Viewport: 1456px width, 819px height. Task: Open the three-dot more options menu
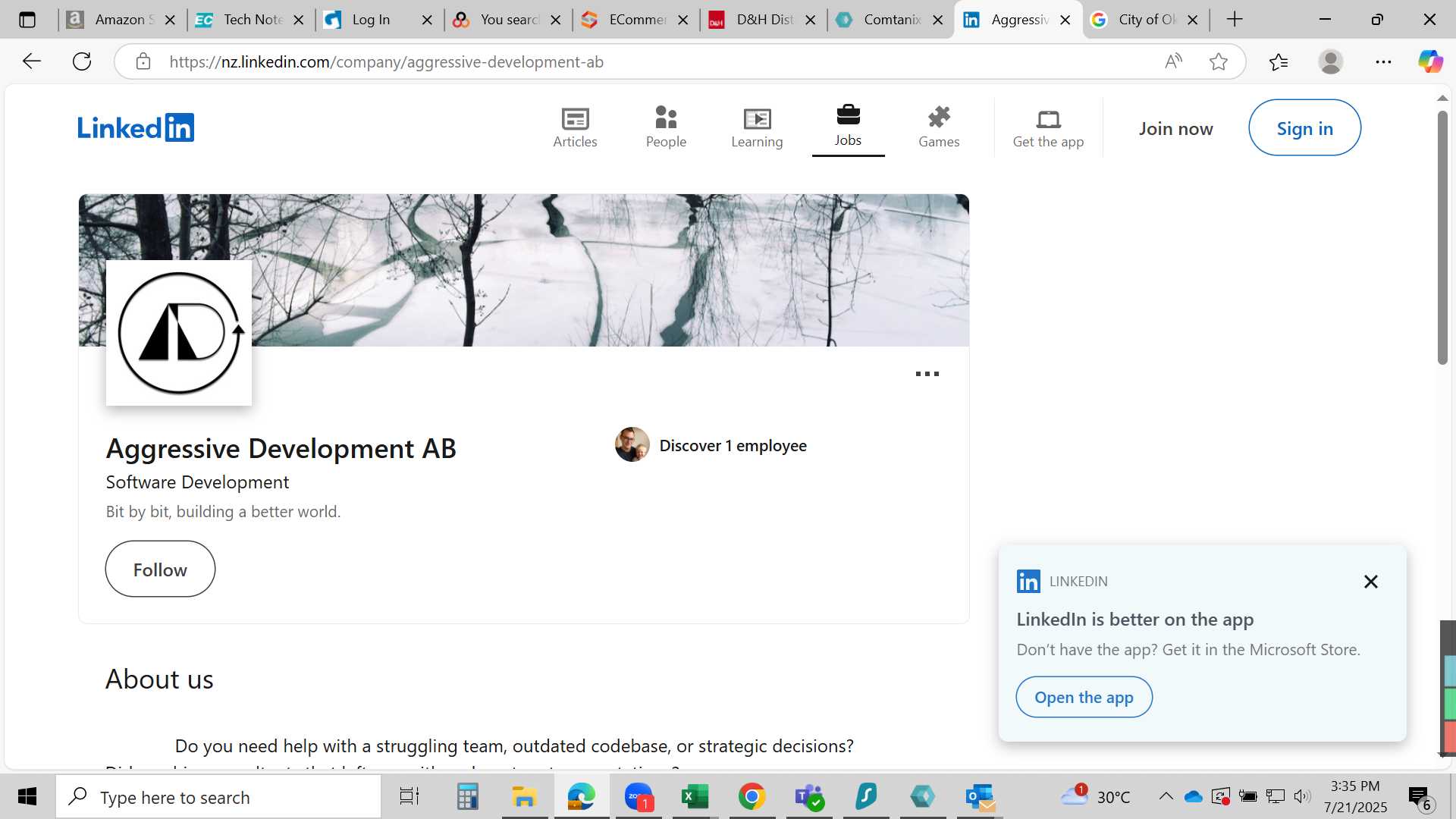(x=927, y=374)
